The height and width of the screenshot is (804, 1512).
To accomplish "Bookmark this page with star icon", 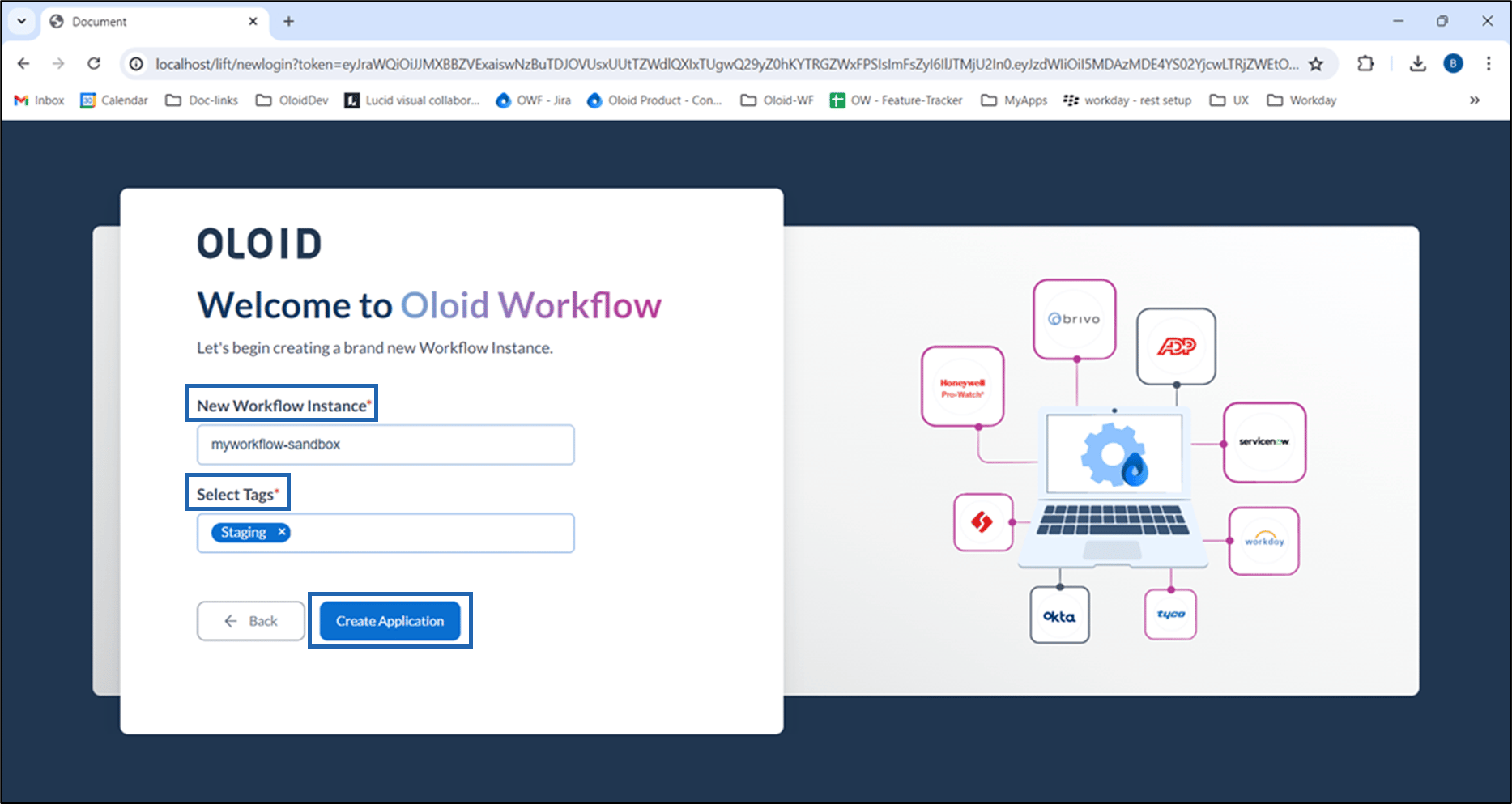I will pyautogui.click(x=1316, y=64).
